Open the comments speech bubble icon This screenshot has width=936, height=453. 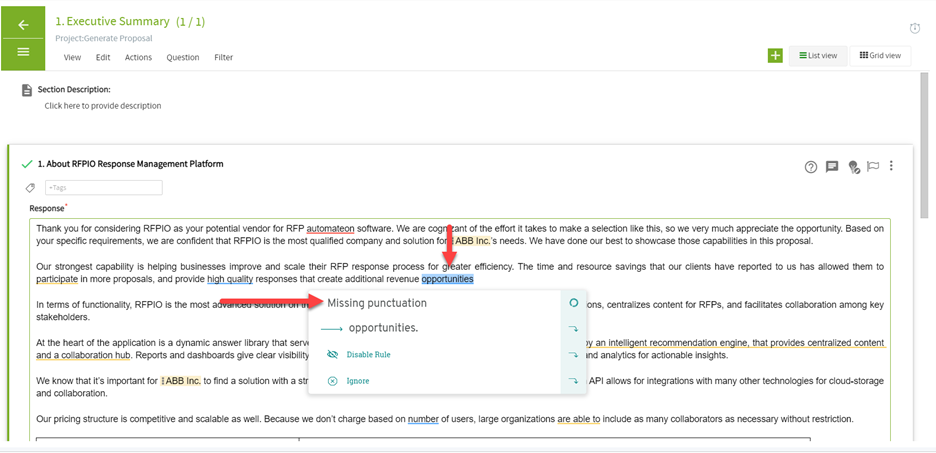pyautogui.click(x=832, y=167)
